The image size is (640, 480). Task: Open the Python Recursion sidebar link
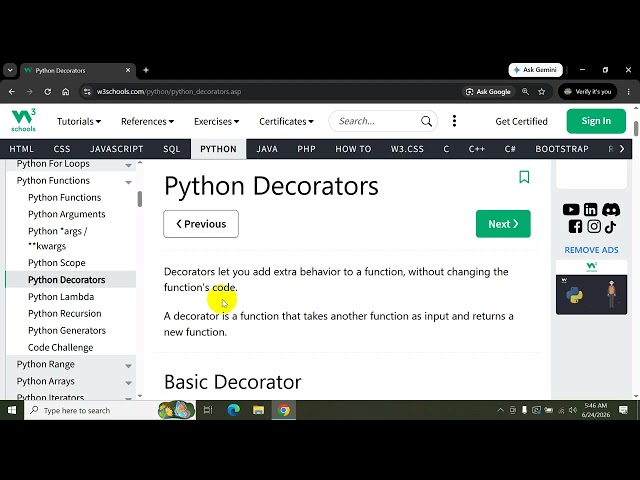coord(64,313)
